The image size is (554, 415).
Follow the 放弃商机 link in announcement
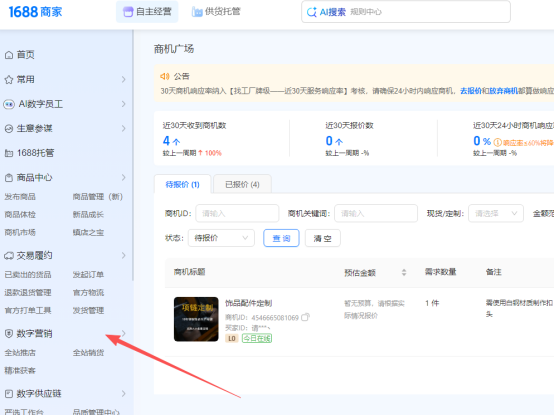[503, 91]
